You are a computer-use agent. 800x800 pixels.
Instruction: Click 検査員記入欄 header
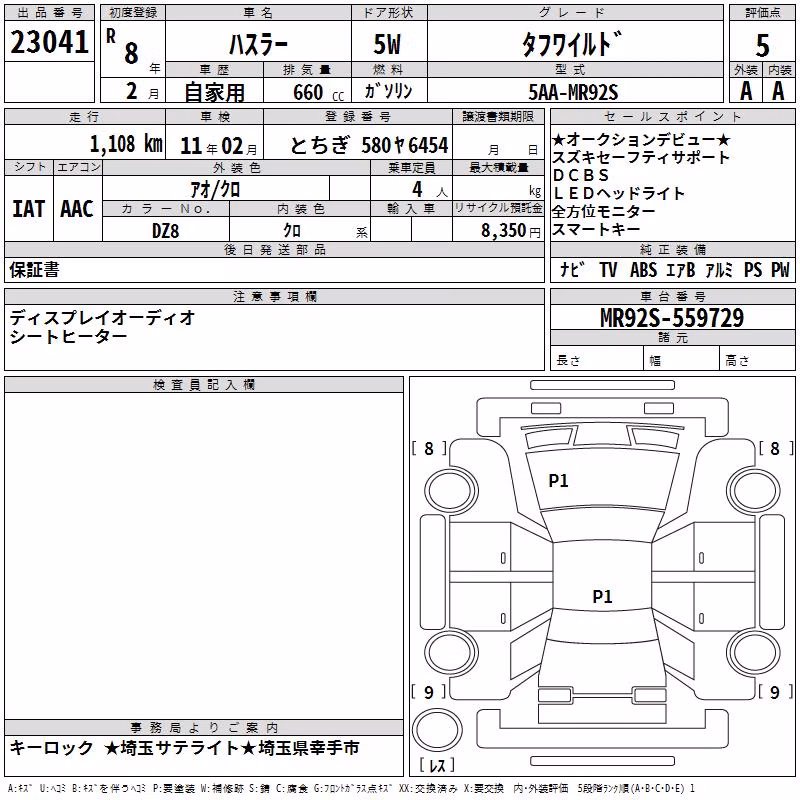(x=204, y=385)
